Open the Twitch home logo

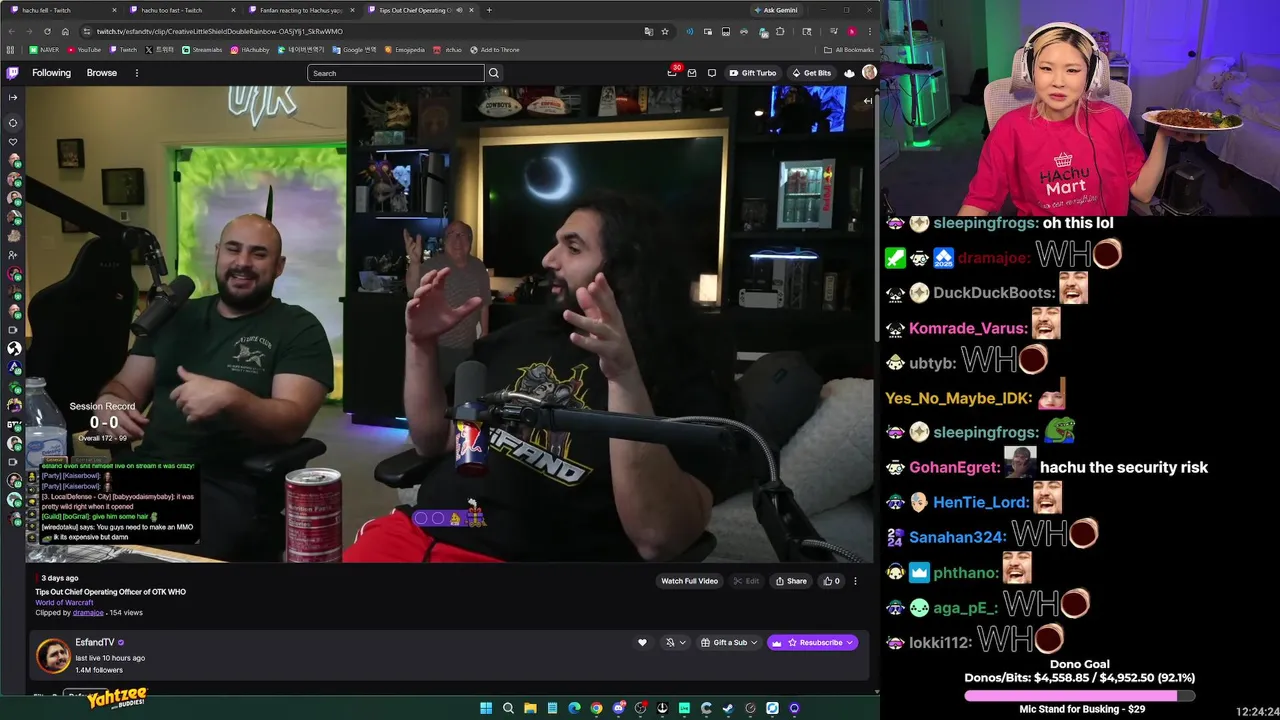(x=12, y=73)
